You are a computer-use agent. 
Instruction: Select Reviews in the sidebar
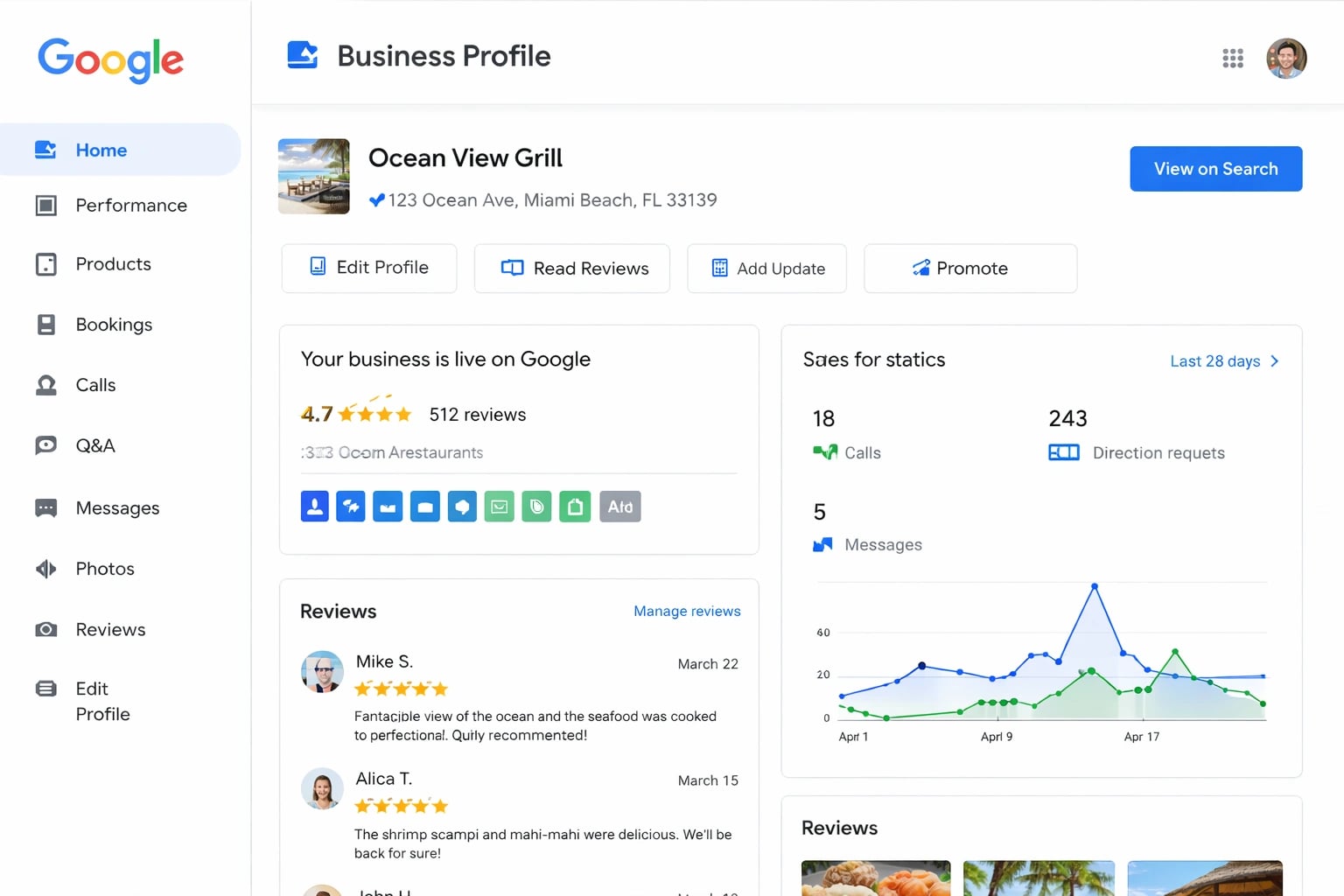109,629
